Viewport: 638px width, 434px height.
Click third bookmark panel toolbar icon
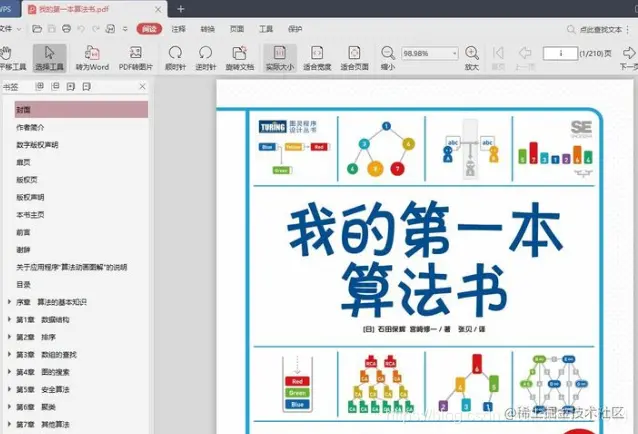pos(71,86)
